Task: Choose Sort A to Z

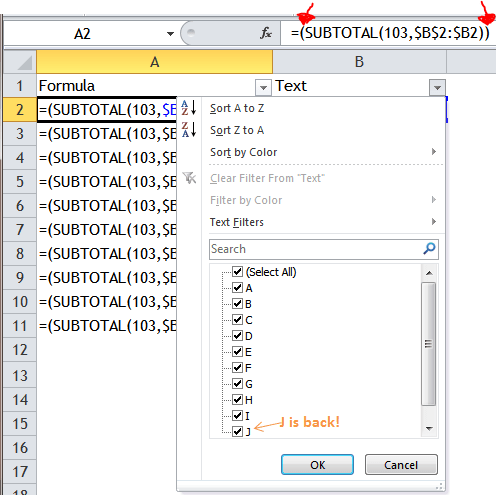Action: pyautogui.click(x=237, y=108)
